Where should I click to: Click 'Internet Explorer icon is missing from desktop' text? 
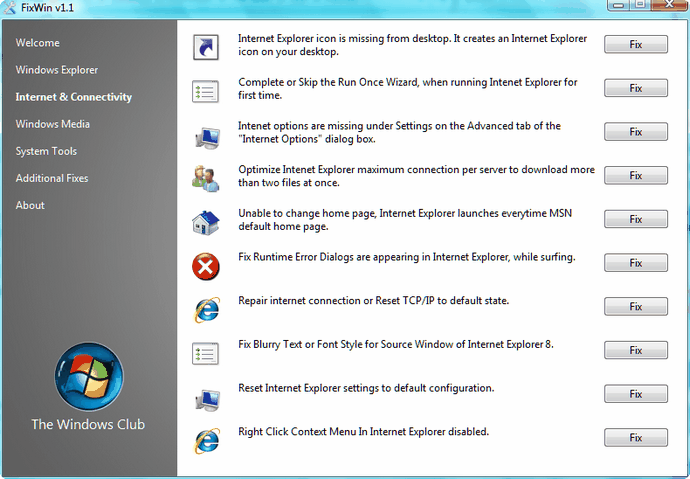[x=412, y=45]
